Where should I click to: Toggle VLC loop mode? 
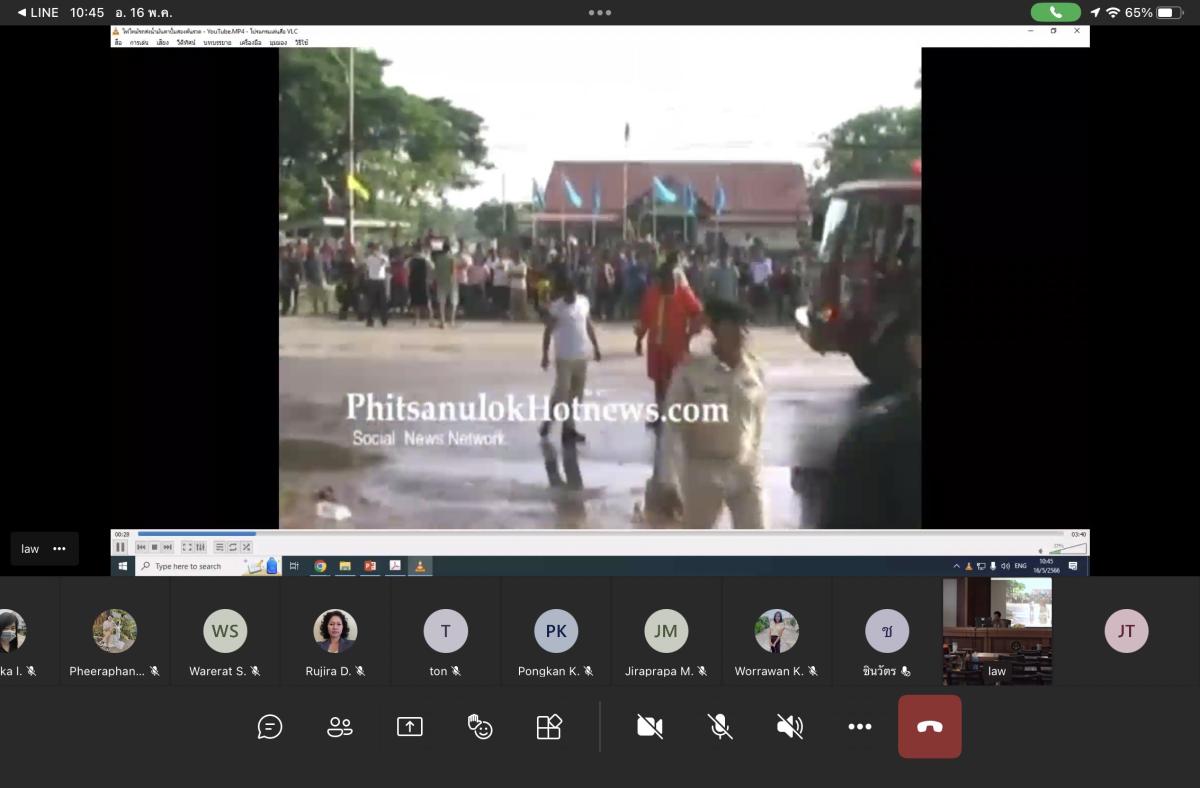point(233,547)
